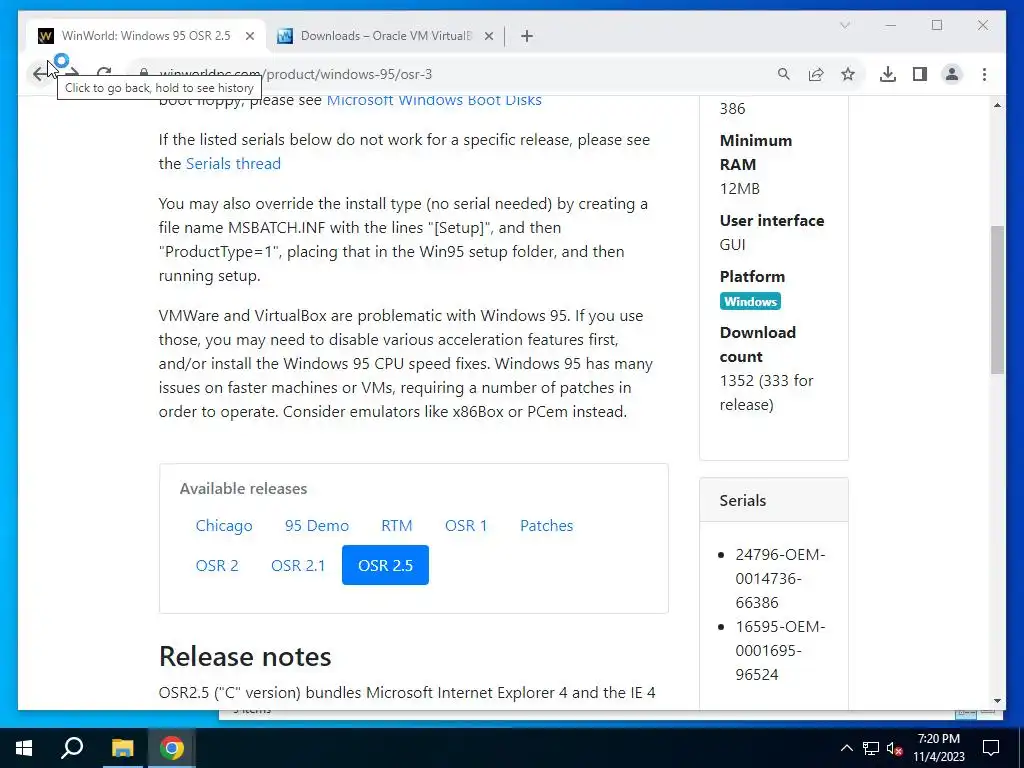Switch to the WinWorld Windows 95 OSR 2.5 tab
This screenshot has width=1024, height=768.
pyautogui.click(x=146, y=36)
